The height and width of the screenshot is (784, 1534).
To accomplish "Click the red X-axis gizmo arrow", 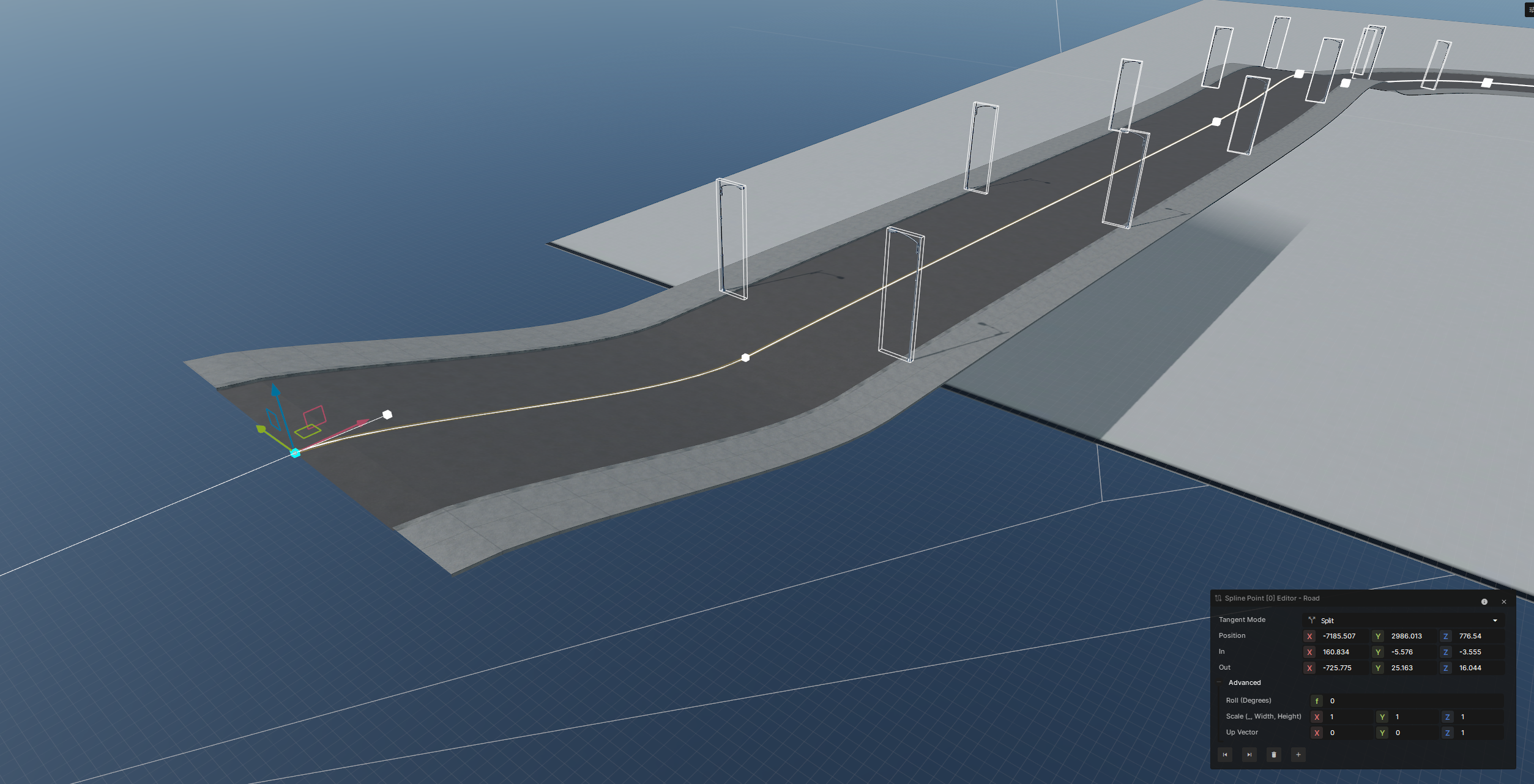I will [x=362, y=422].
